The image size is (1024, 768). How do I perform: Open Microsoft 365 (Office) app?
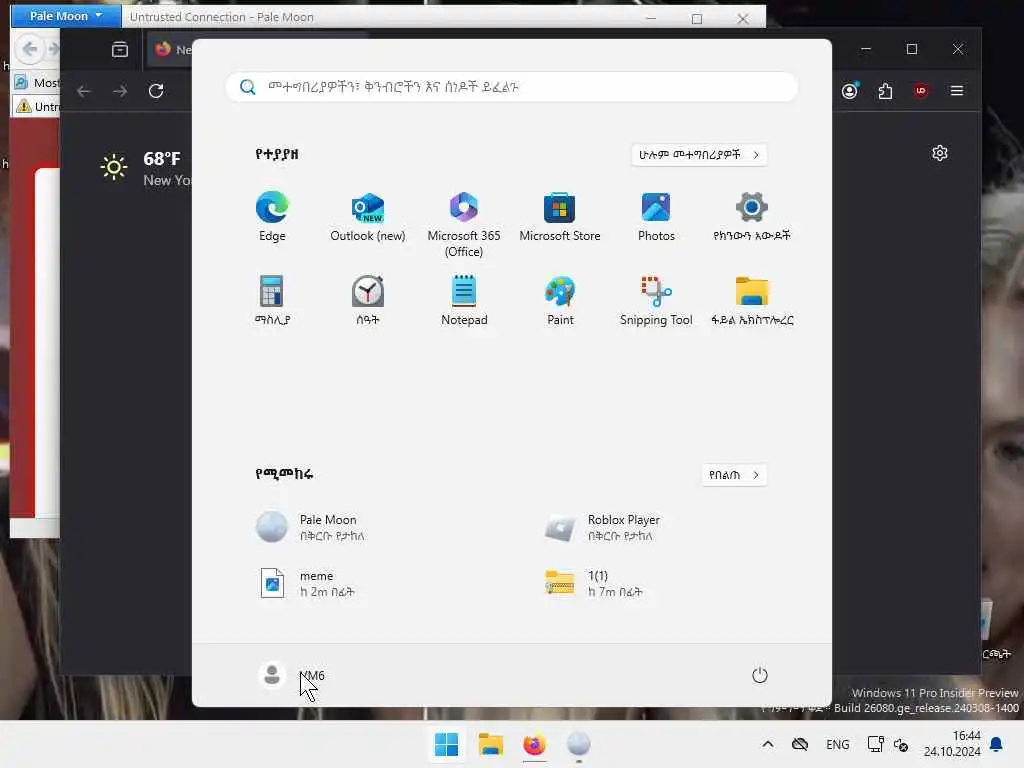click(464, 225)
